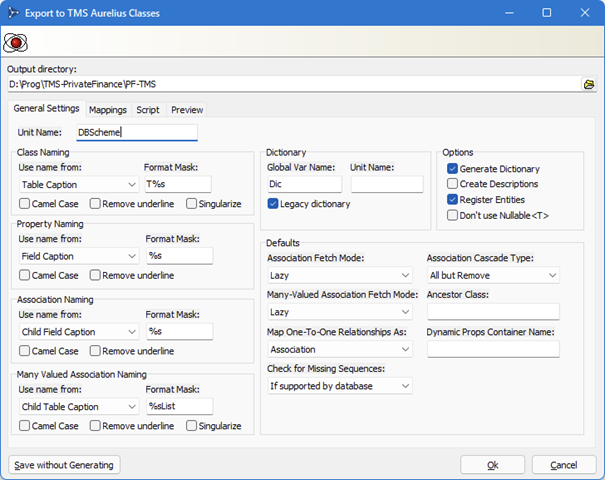Open Class Naming Table Caption dropdown
605x480 pixels.
pyautogui.click(x=79, y=184)
